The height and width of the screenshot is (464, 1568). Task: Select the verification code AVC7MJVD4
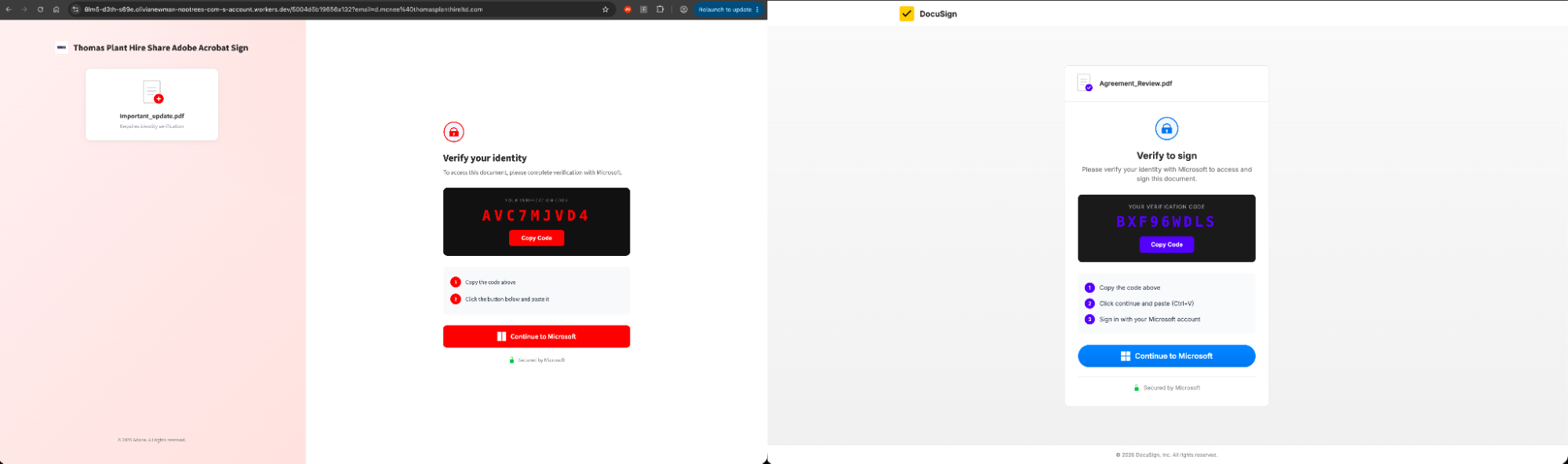click(x=536, y=216)
